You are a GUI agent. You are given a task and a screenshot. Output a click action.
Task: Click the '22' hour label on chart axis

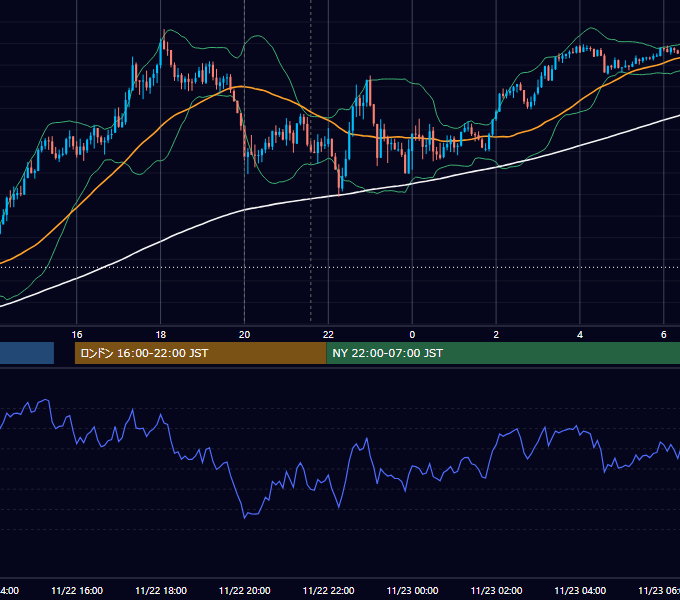point(328,335)
